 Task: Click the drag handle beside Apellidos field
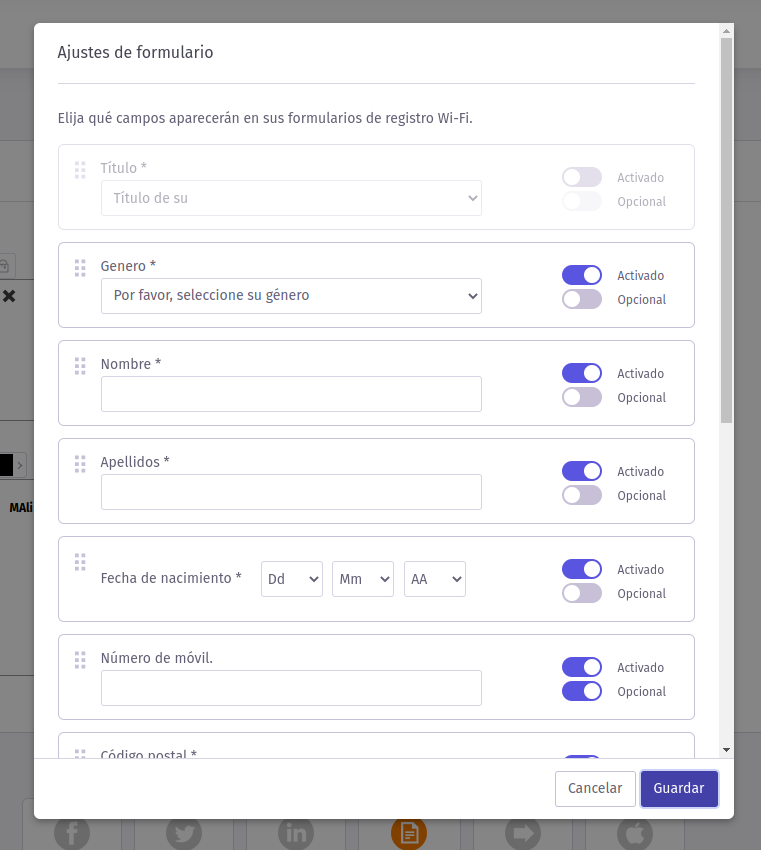pos(80,464)
